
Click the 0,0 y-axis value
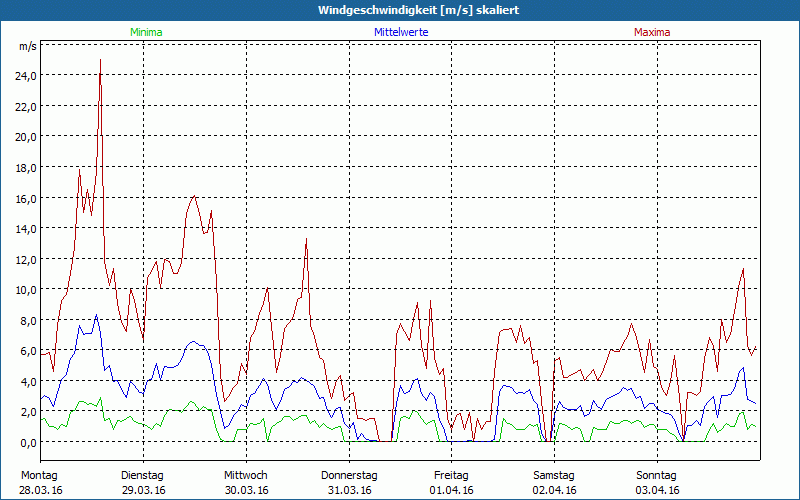coord(29,442)
